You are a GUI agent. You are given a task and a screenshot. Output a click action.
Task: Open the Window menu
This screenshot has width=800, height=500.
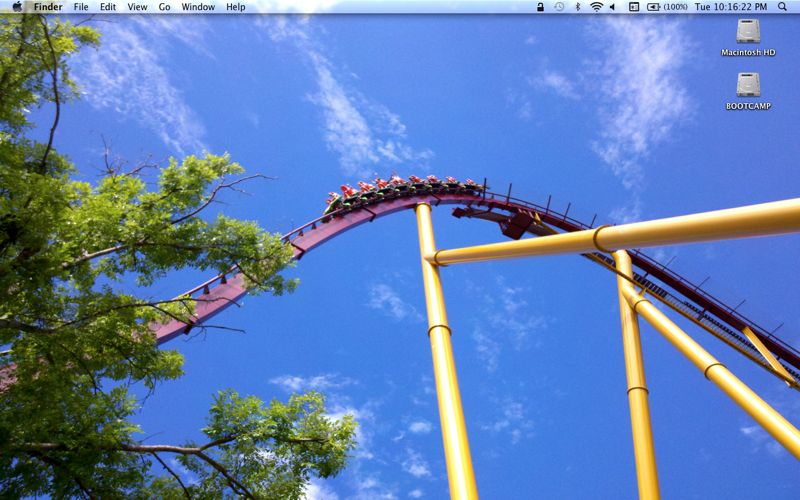[x=198, y=7]
